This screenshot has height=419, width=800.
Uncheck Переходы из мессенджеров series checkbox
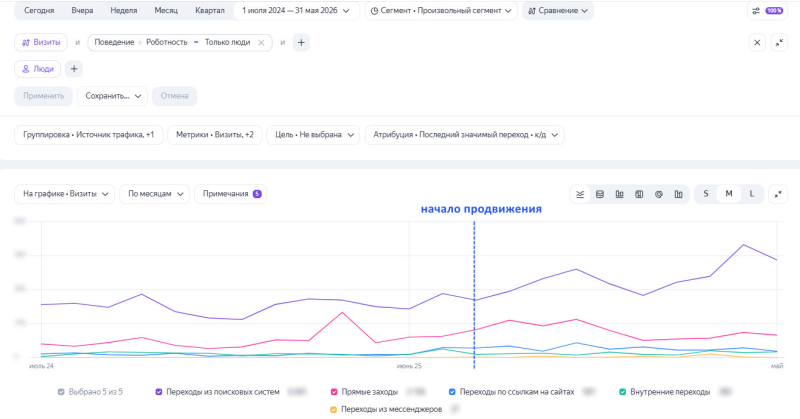click(x=333, y=409)
